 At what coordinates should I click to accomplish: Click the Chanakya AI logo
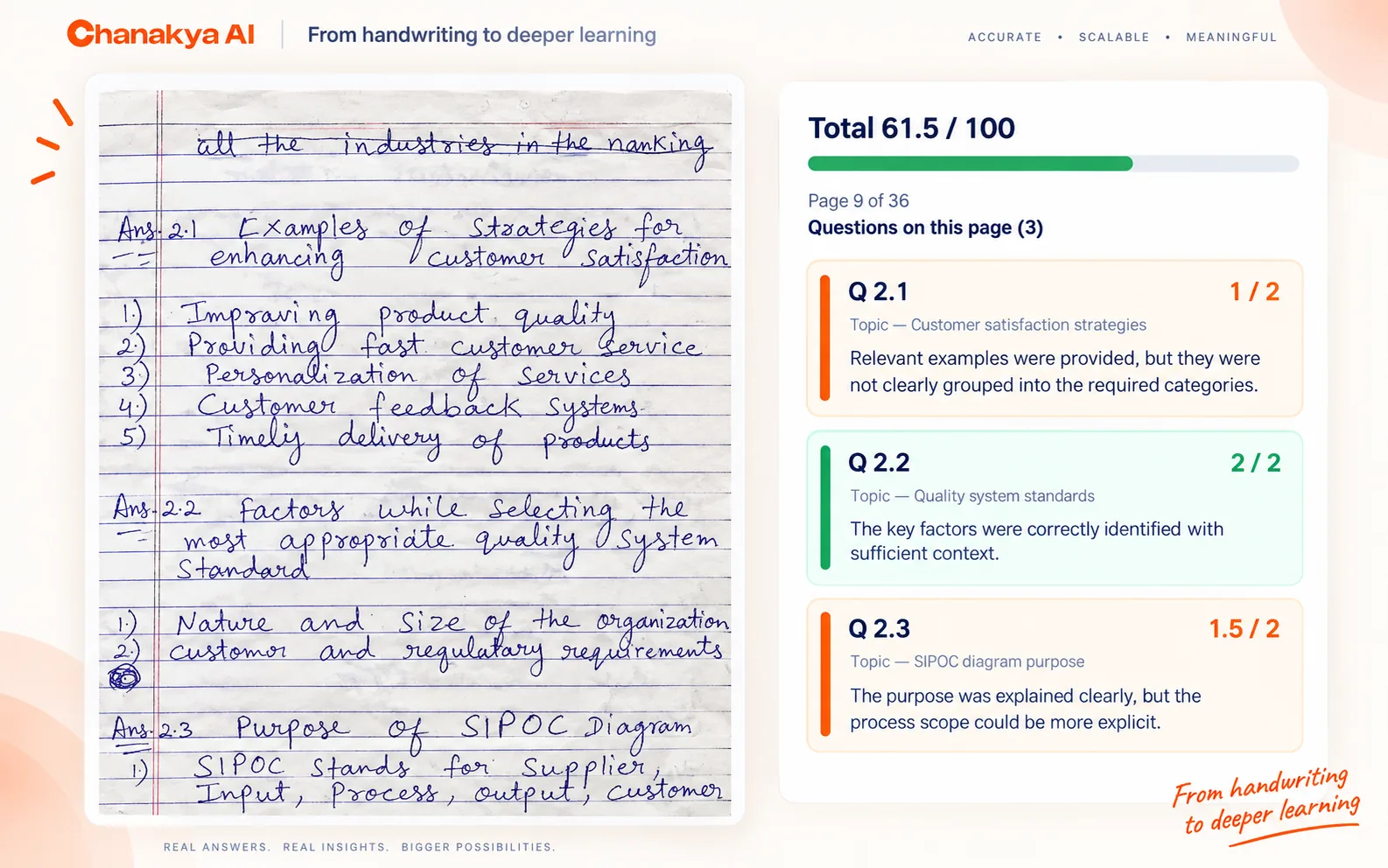pos(161,34)
